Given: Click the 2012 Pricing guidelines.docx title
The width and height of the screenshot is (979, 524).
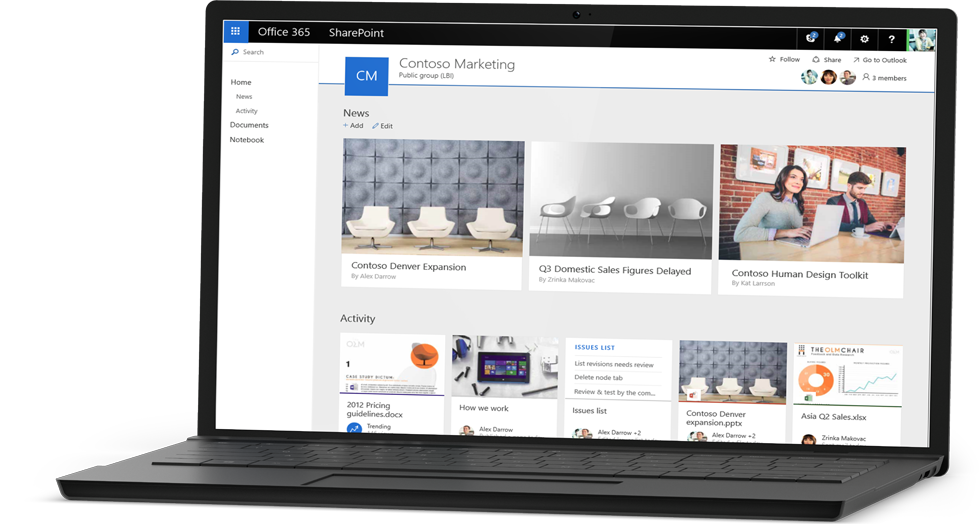Looking at the screenshot, I should [x=375, y=409].
